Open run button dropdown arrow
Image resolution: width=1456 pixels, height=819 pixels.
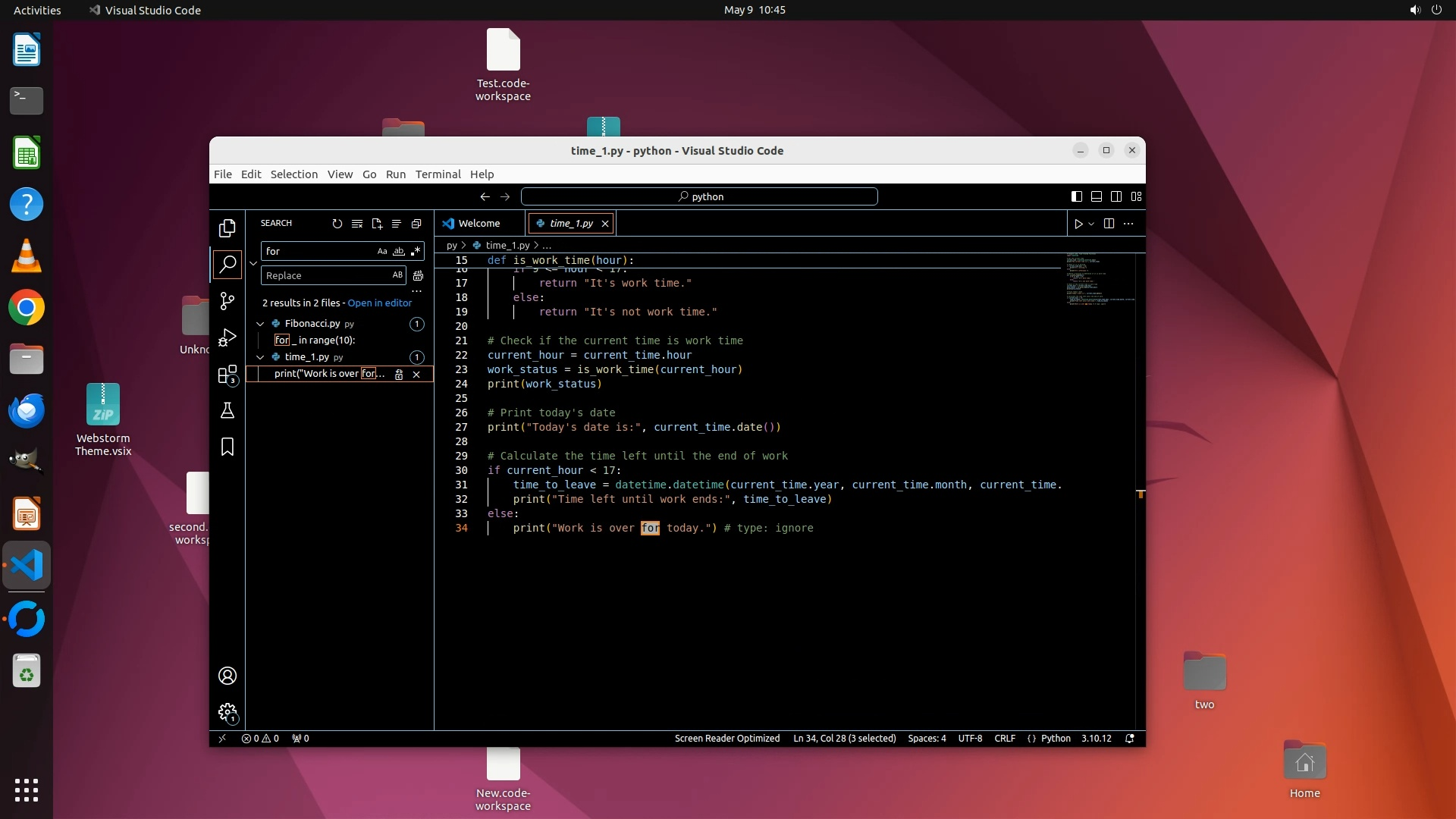pos(1091,224)
